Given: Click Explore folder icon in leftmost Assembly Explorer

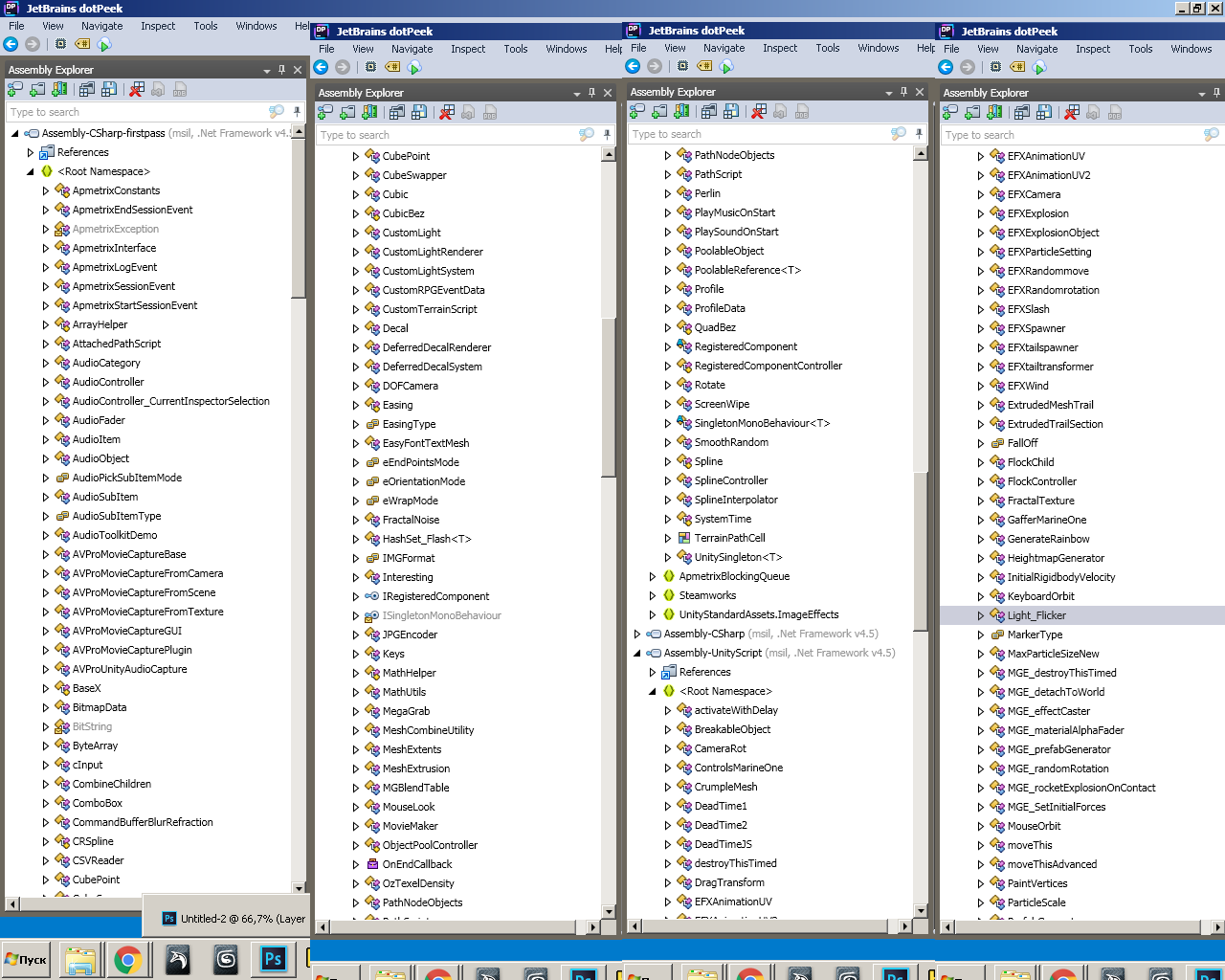Looking at the screenshot, I should click(x=37, y=89).
